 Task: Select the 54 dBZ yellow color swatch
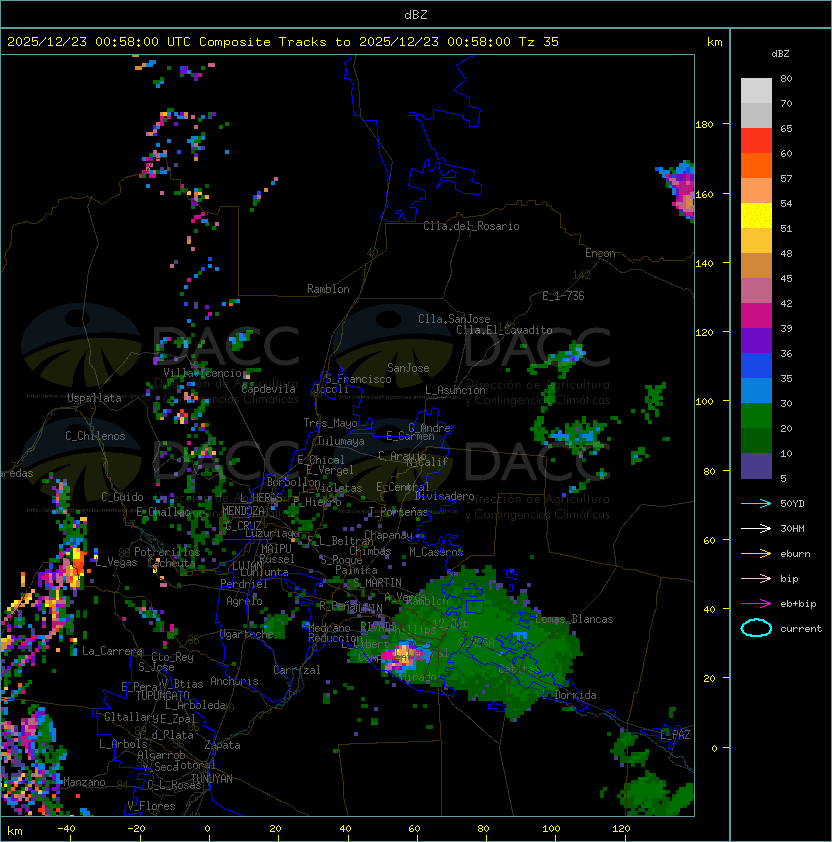tap(756, 215)
